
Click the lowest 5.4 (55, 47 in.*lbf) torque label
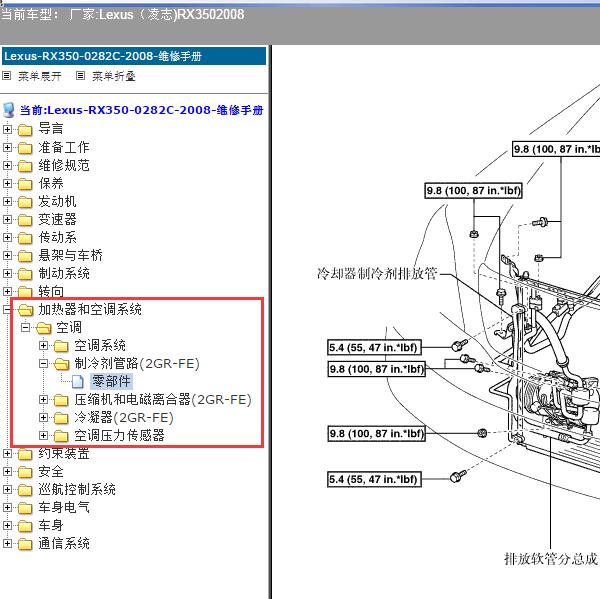(x=374, y=479)
